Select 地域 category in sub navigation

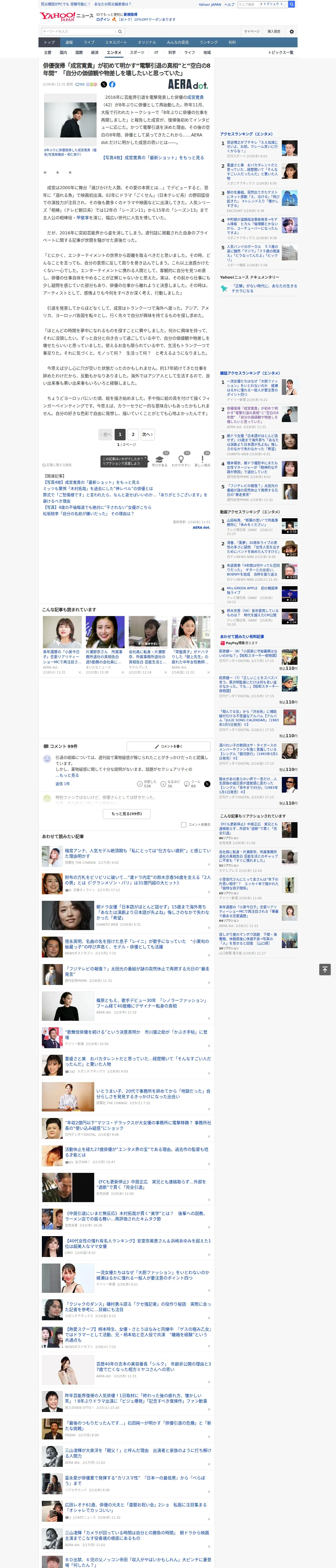[x=207, y=52]
